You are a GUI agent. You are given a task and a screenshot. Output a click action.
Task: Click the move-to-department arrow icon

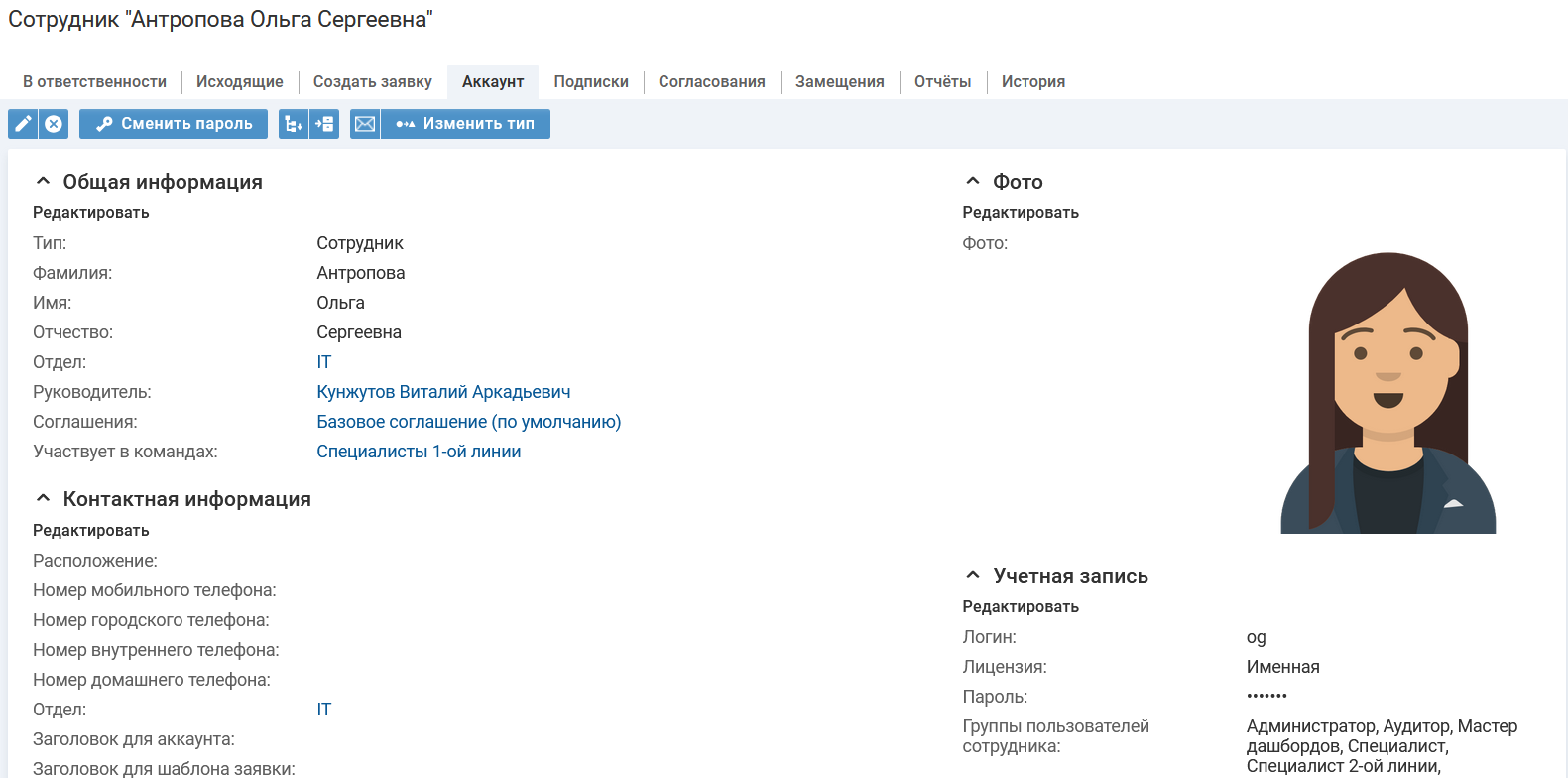pyautogui.click(x=324, y=124)
